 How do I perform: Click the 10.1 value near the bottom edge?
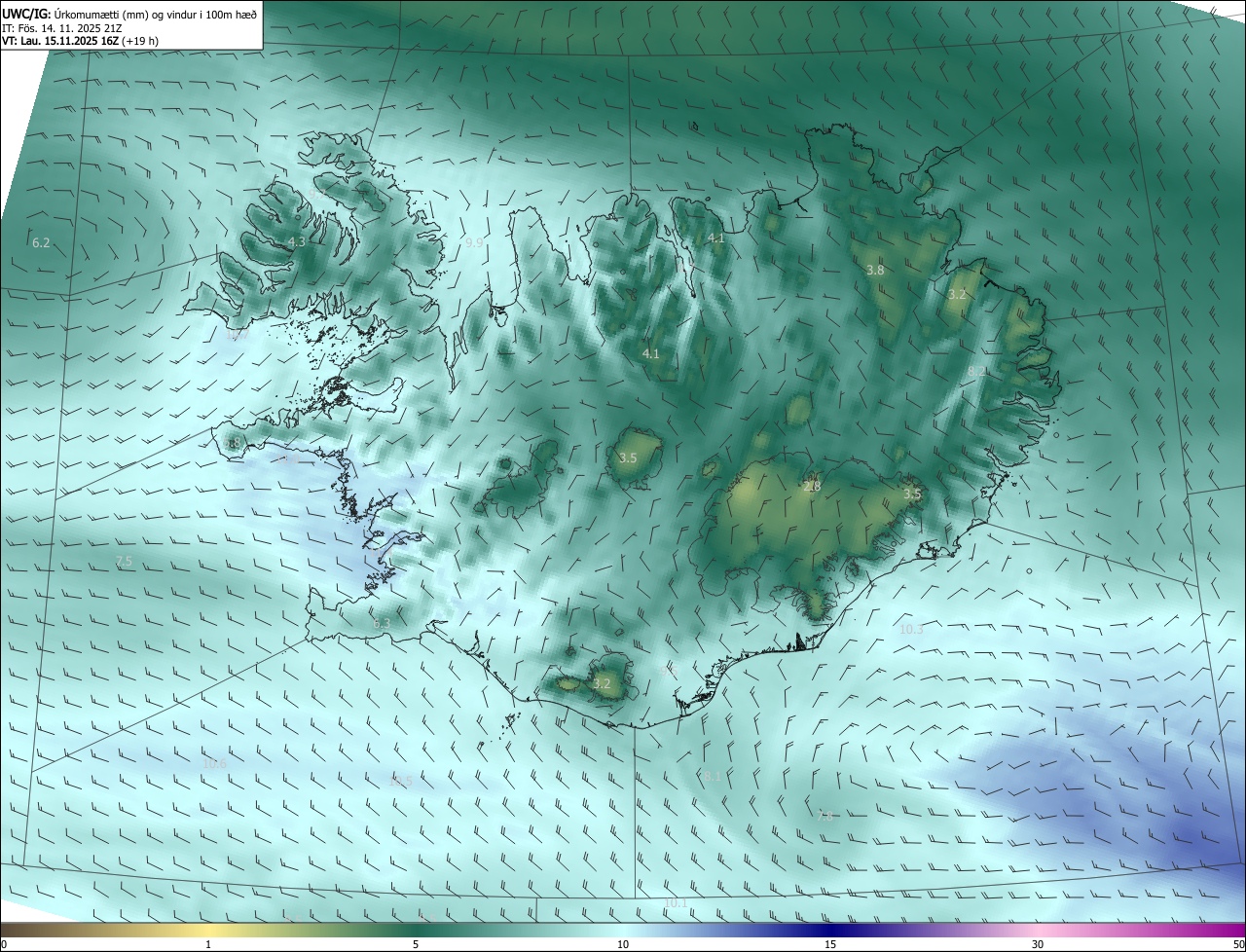point(676,903)
